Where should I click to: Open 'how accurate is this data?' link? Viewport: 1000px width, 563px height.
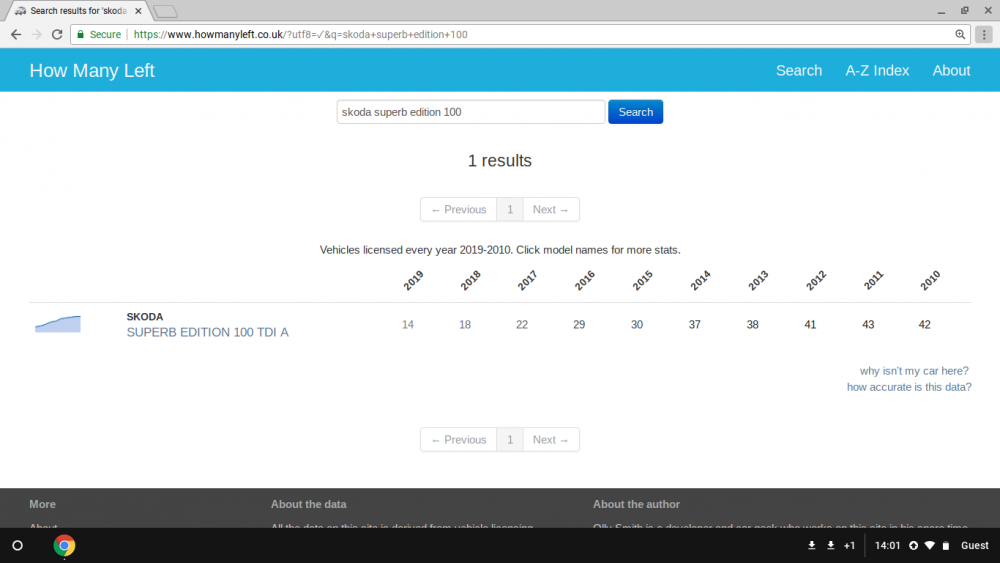coord(909,387)
